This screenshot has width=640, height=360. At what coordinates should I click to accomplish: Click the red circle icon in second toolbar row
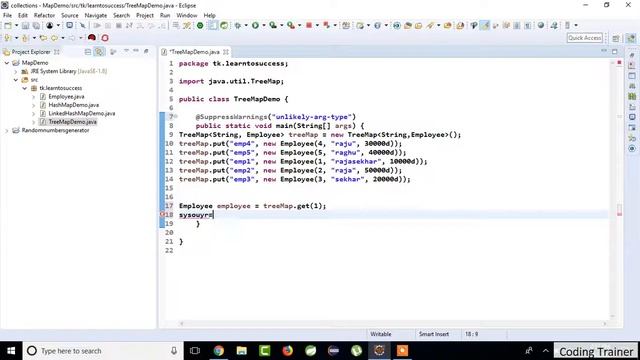(x=105, y=38)
